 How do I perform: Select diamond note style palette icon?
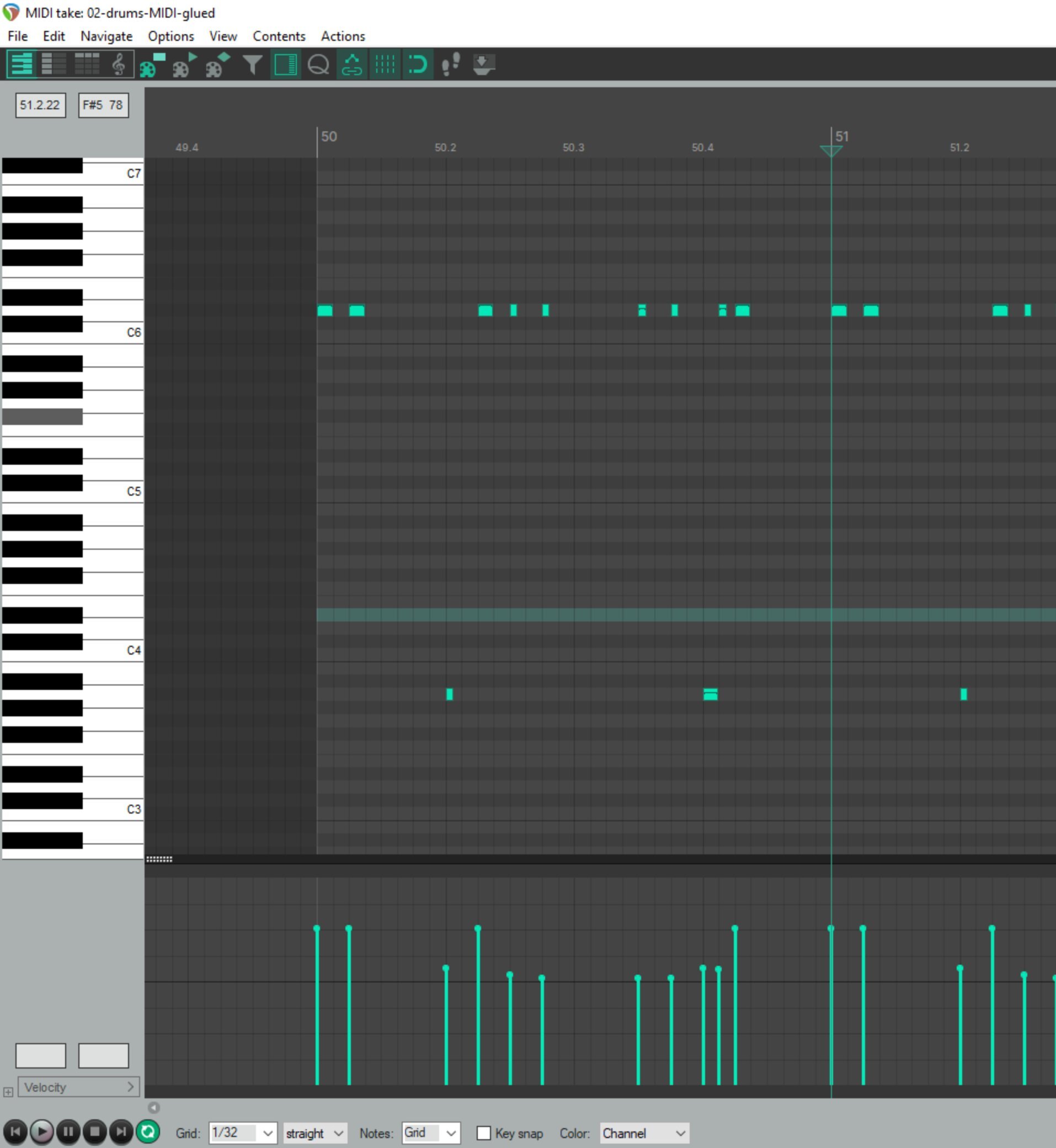218,64
